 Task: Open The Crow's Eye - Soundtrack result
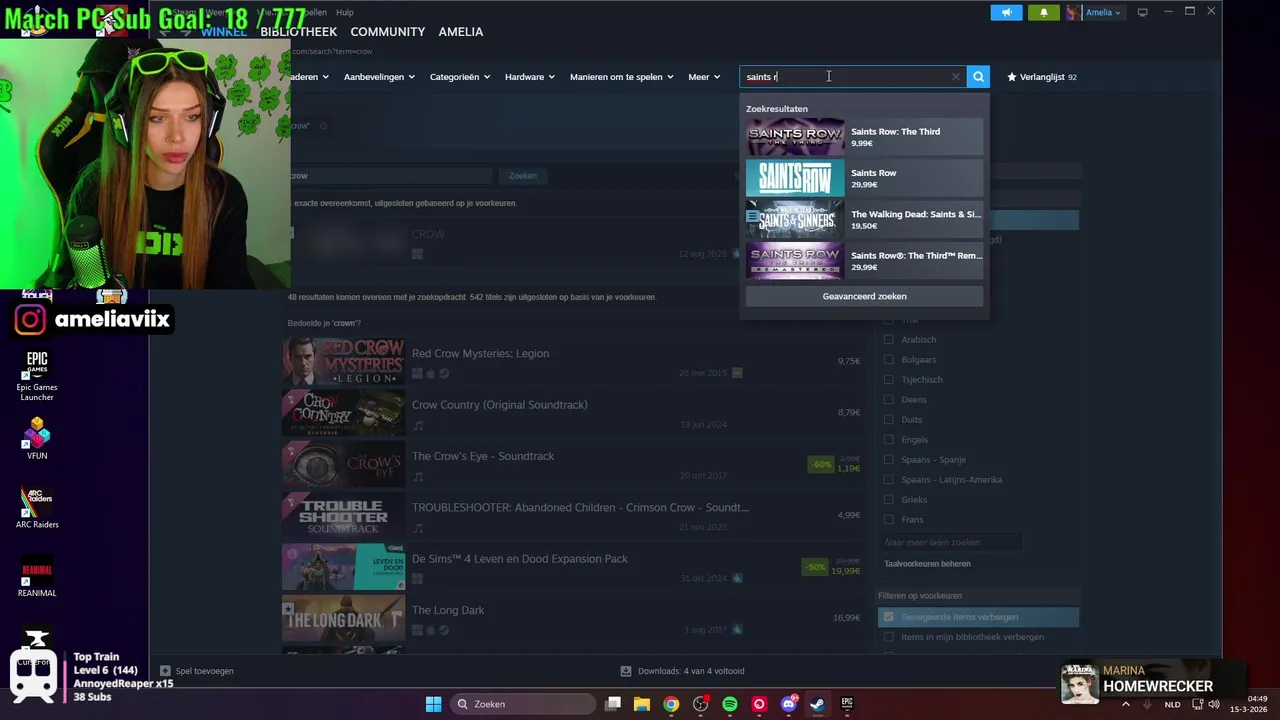click(x=572, y=464)
